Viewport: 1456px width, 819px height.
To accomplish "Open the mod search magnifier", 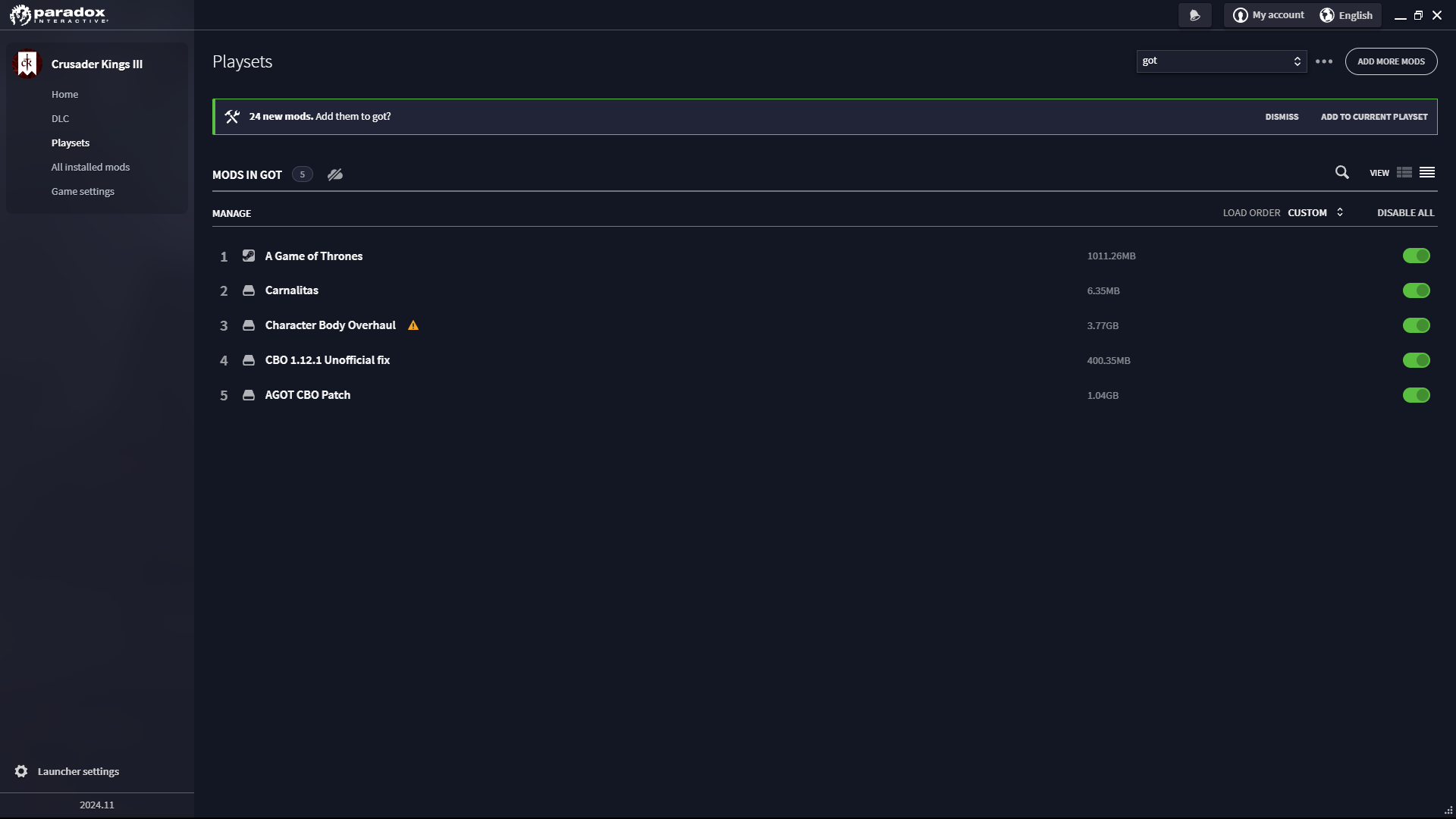I will pyautogui.click(x=1342, y=173).
